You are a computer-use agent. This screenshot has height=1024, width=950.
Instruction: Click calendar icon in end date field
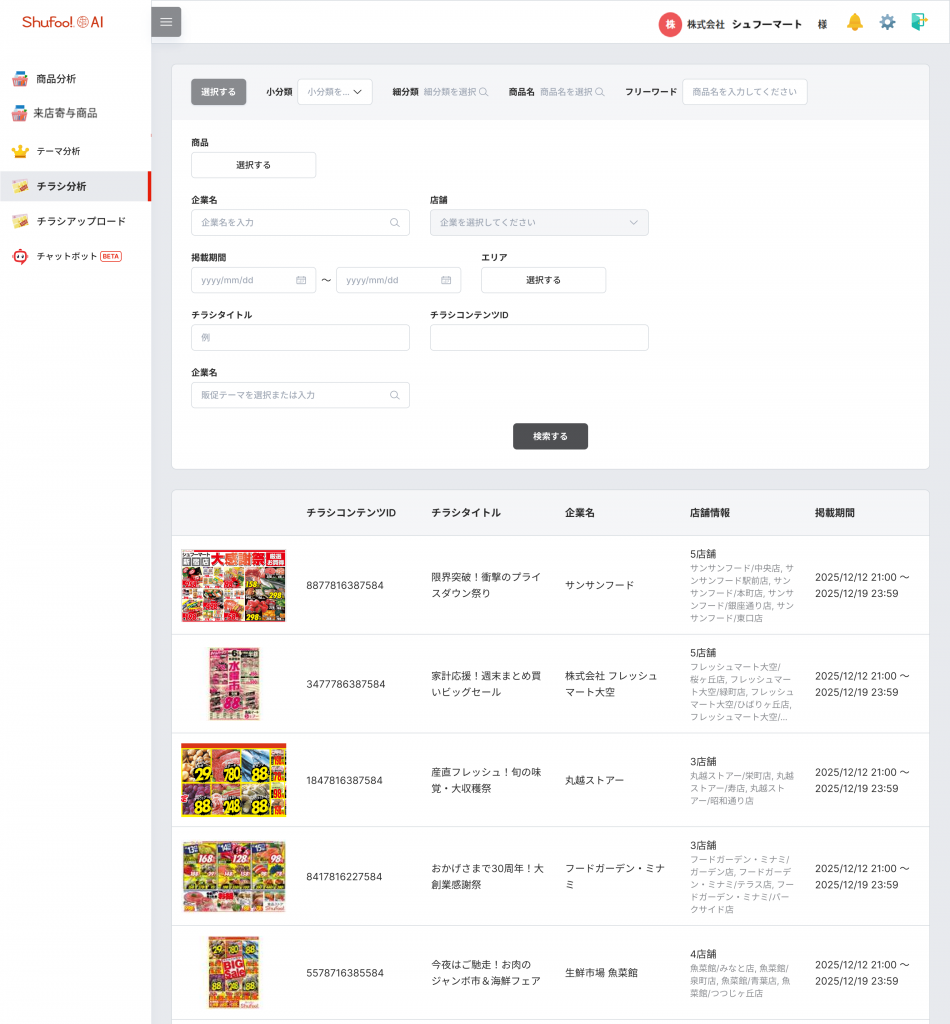pos(446,280)
